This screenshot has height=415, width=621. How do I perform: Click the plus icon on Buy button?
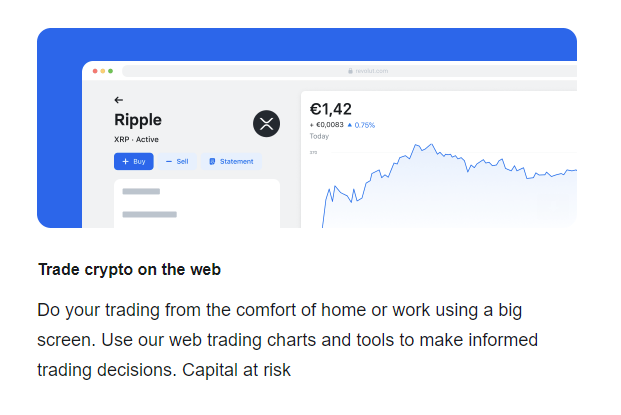126,162
